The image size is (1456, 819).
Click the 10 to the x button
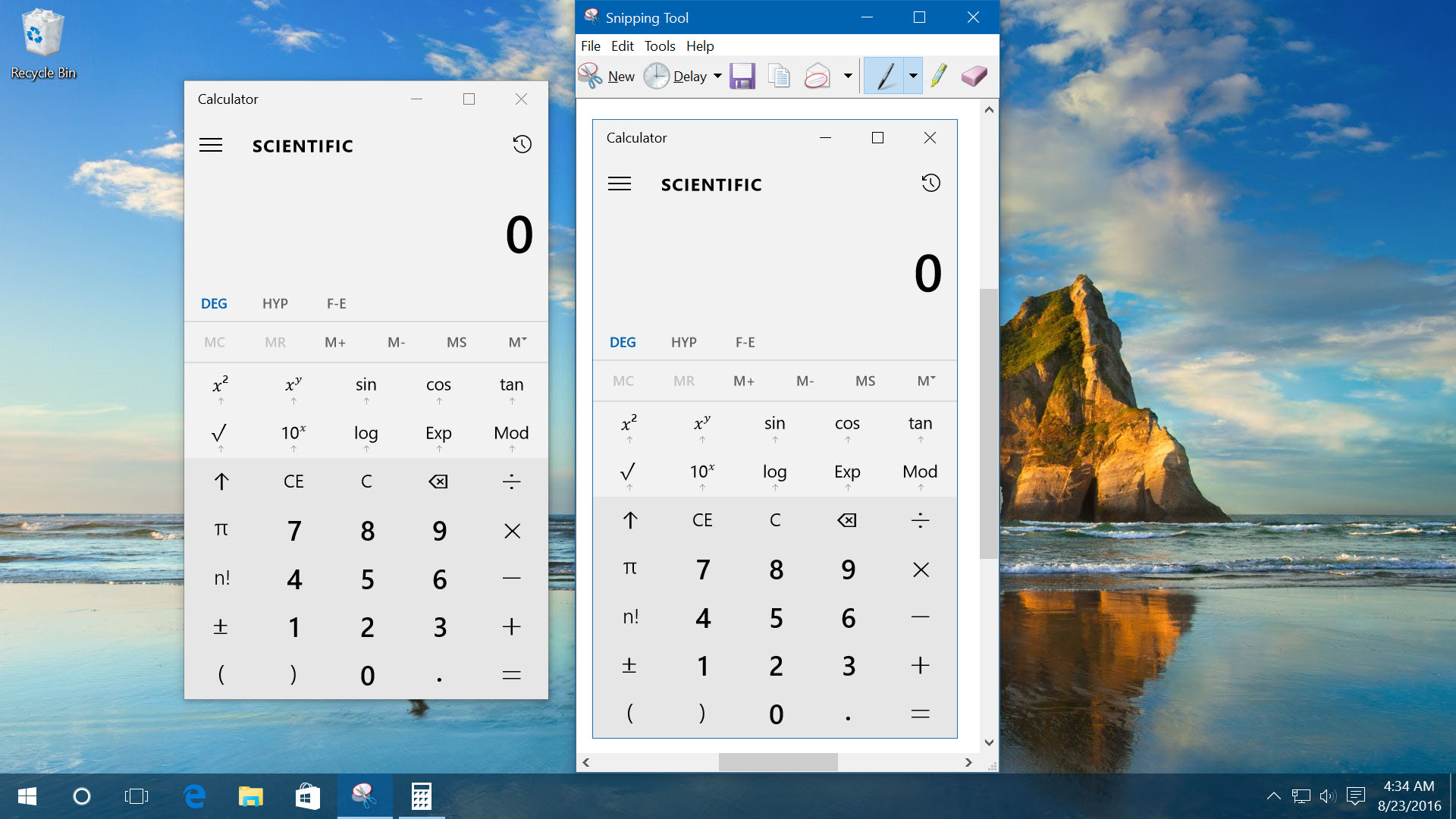tap(293, 435)
